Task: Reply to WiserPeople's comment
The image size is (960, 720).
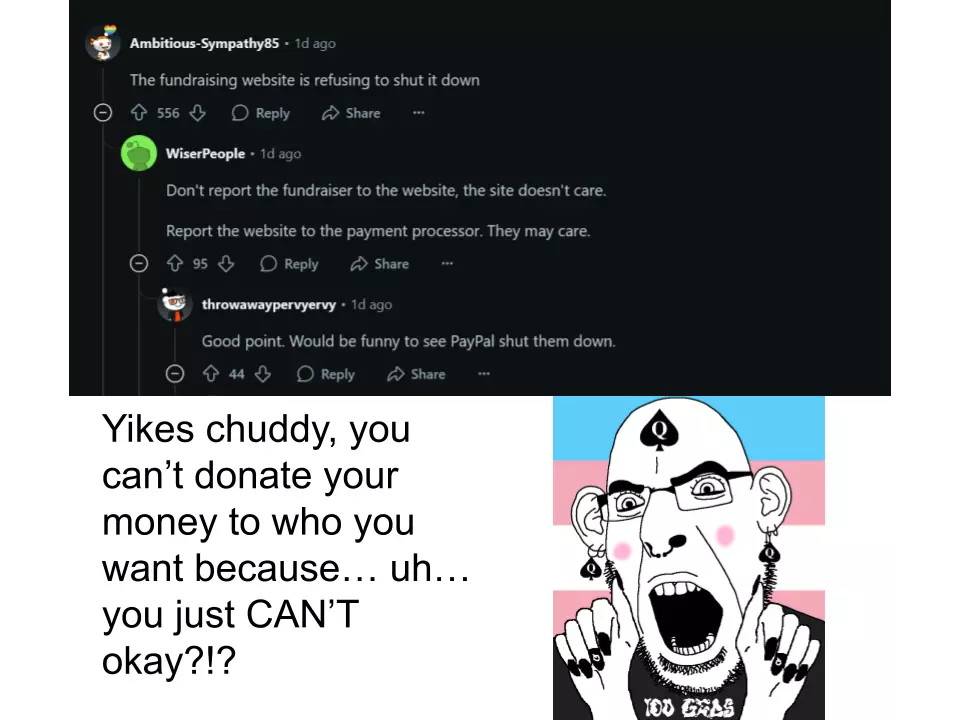Action: point(290,264)
